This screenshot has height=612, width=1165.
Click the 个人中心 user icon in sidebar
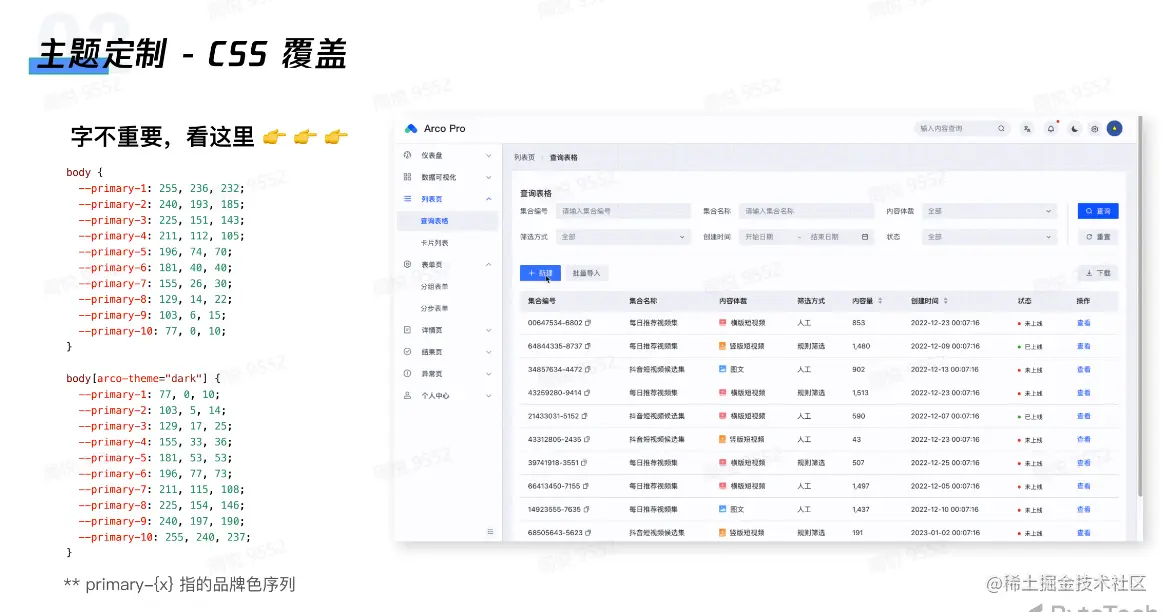pyautogui.click(x=407, y=395)
